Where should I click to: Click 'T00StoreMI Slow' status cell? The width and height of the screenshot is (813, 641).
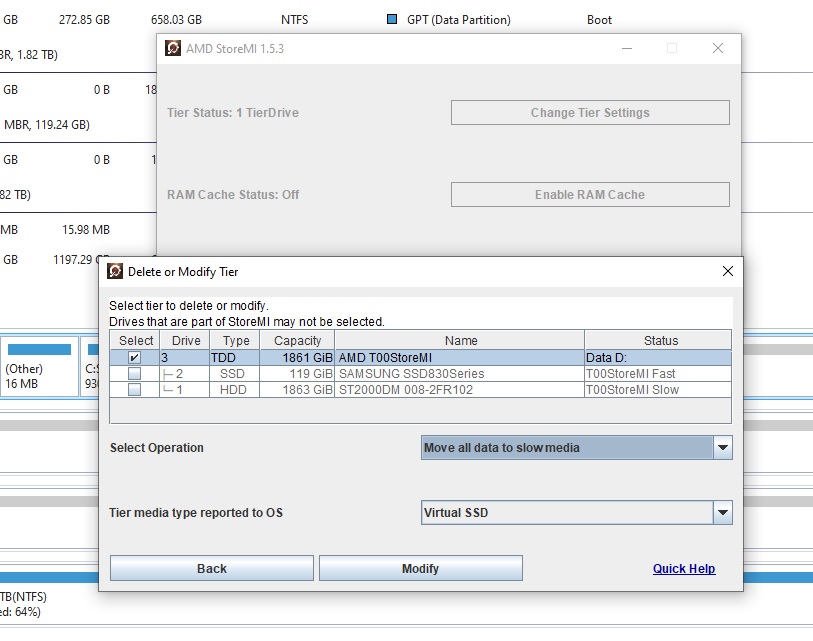(x=658, y=389)
